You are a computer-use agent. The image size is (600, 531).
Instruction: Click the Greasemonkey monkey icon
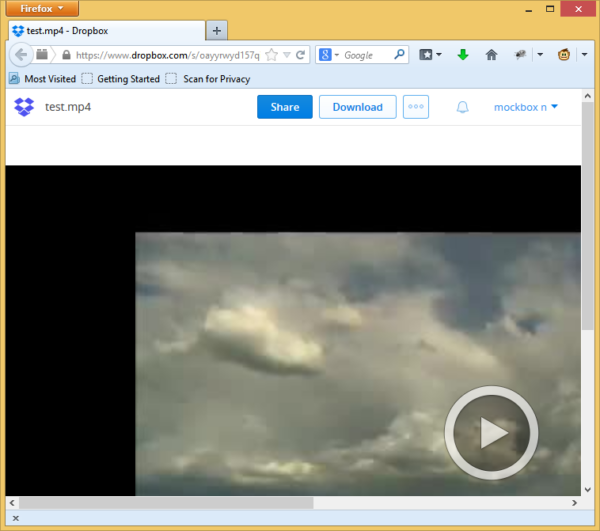click(564, 55)
